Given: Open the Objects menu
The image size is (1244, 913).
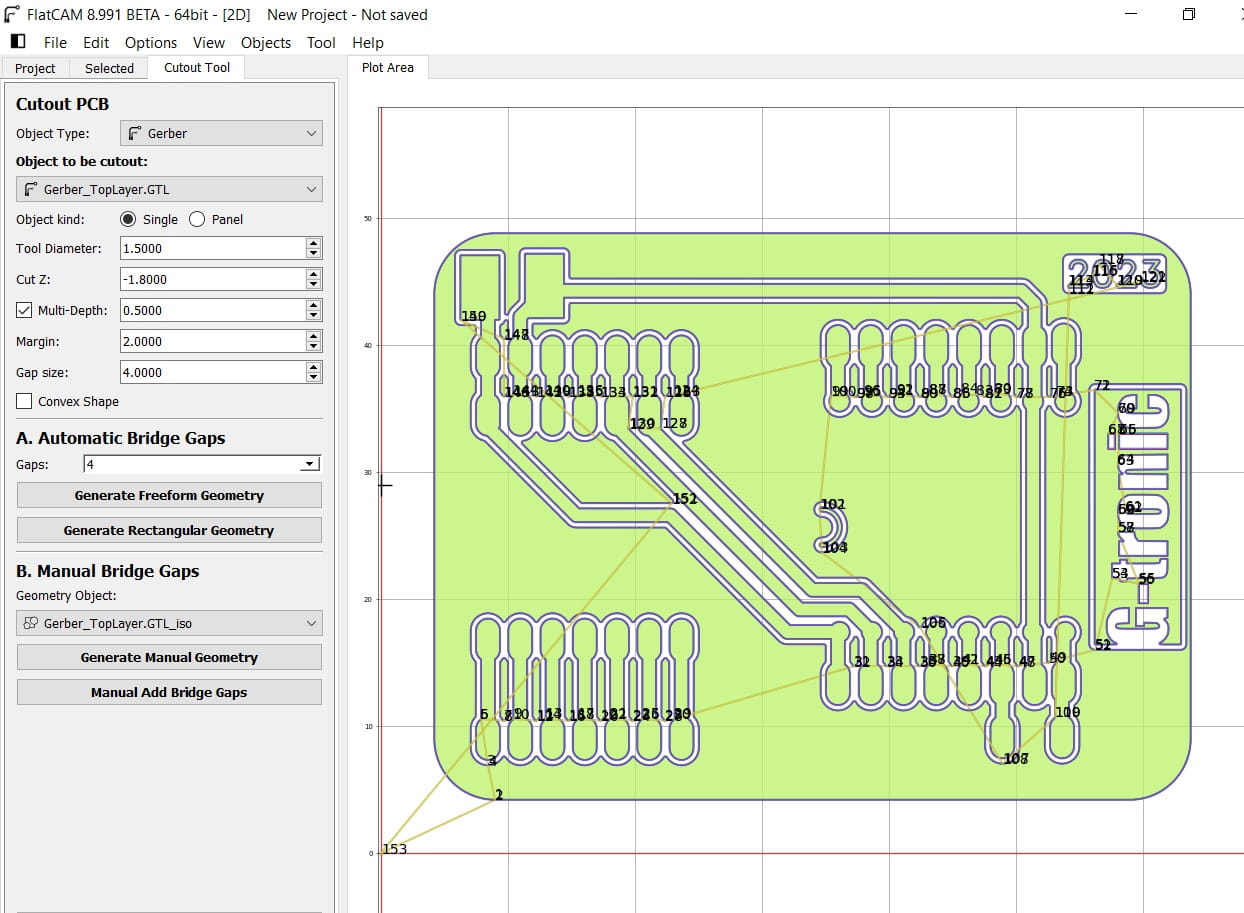Looking at the screenshot, I should click(265, 42).
